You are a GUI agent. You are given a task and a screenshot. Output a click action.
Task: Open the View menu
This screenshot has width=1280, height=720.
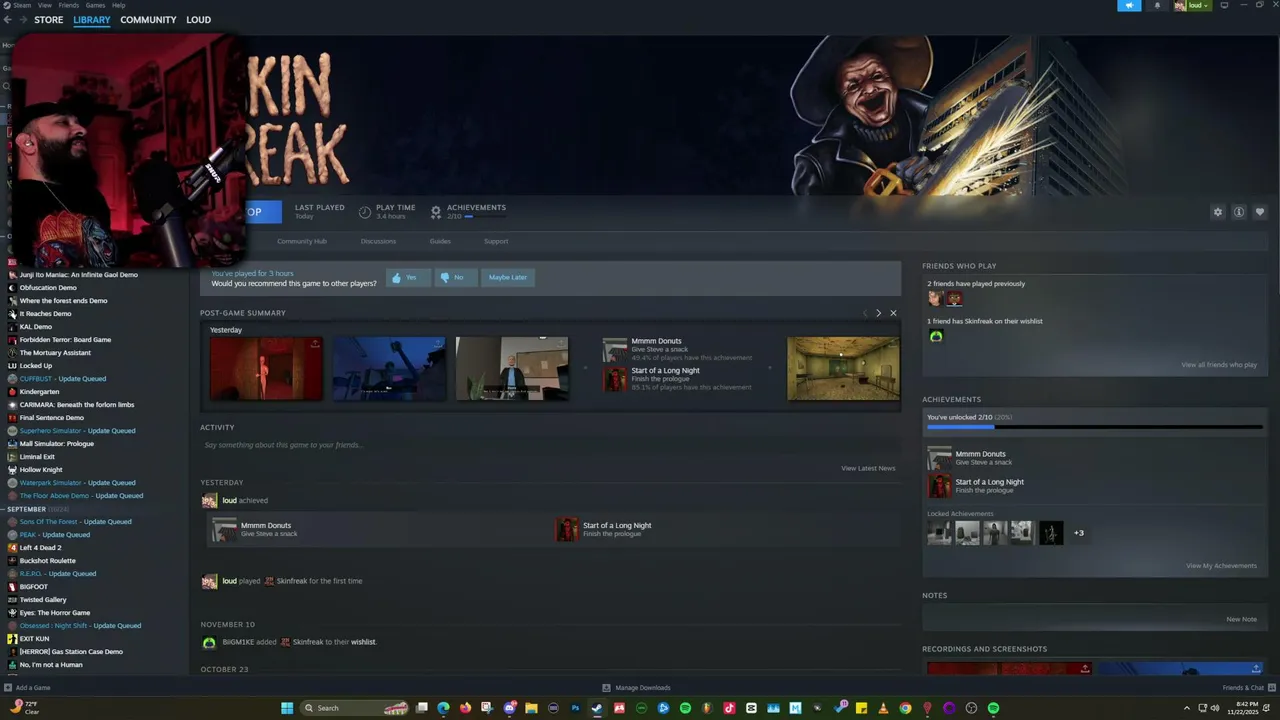click(45, 5)
